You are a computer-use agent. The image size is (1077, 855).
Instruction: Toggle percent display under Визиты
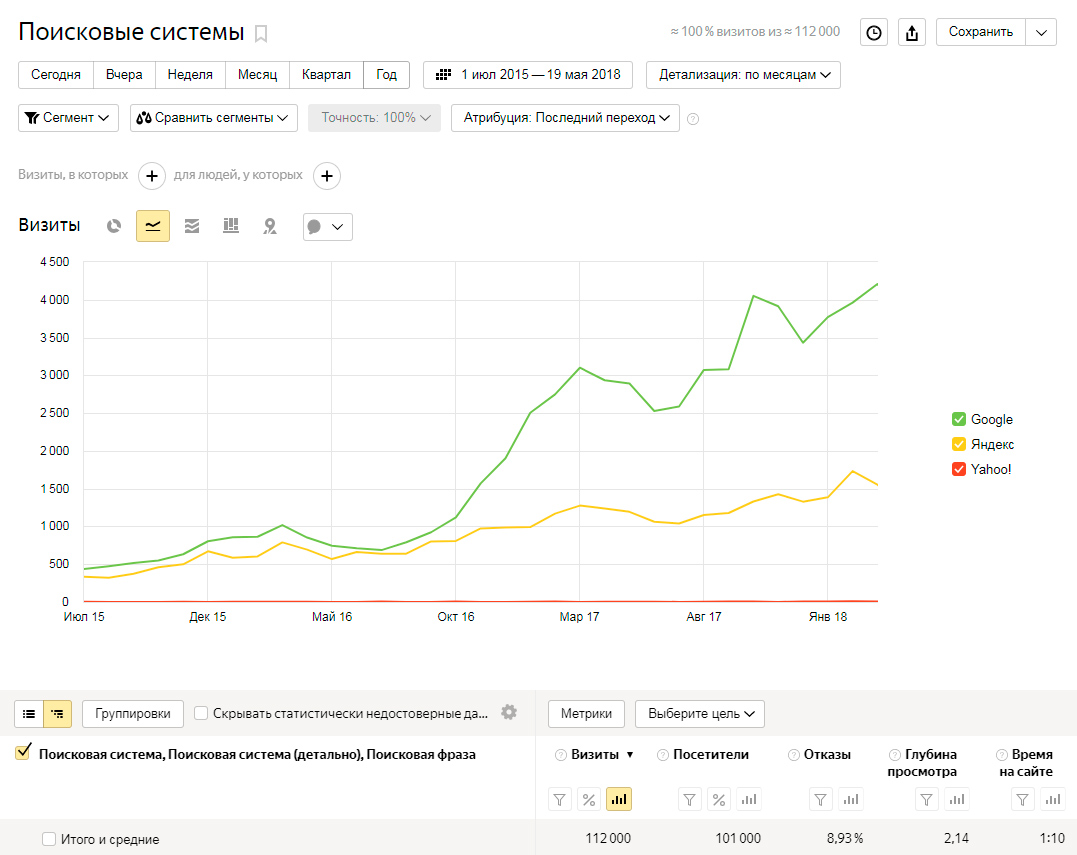coord(589,799)
